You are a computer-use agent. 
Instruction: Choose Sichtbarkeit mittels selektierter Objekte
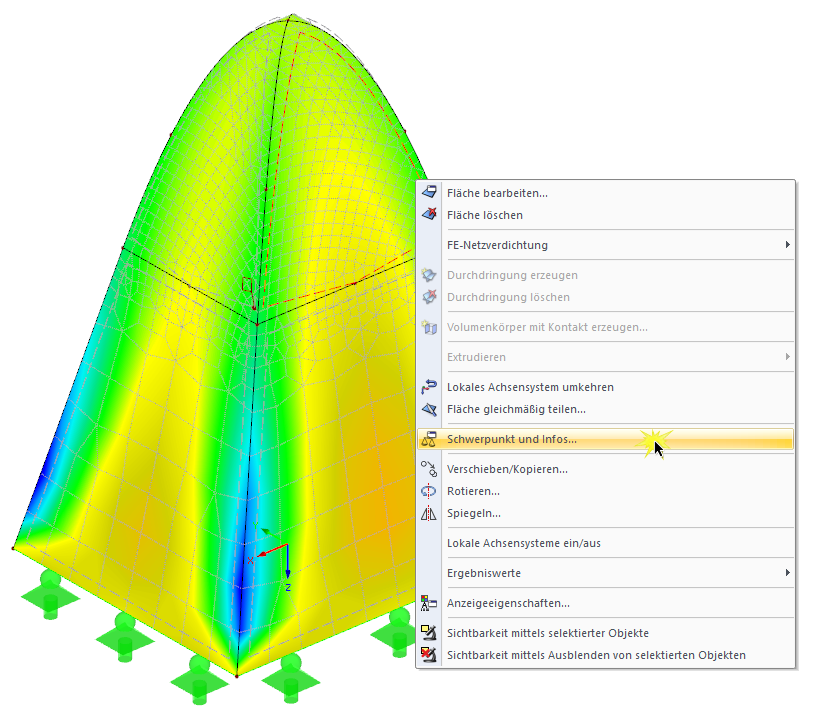[x=605, y=633]
